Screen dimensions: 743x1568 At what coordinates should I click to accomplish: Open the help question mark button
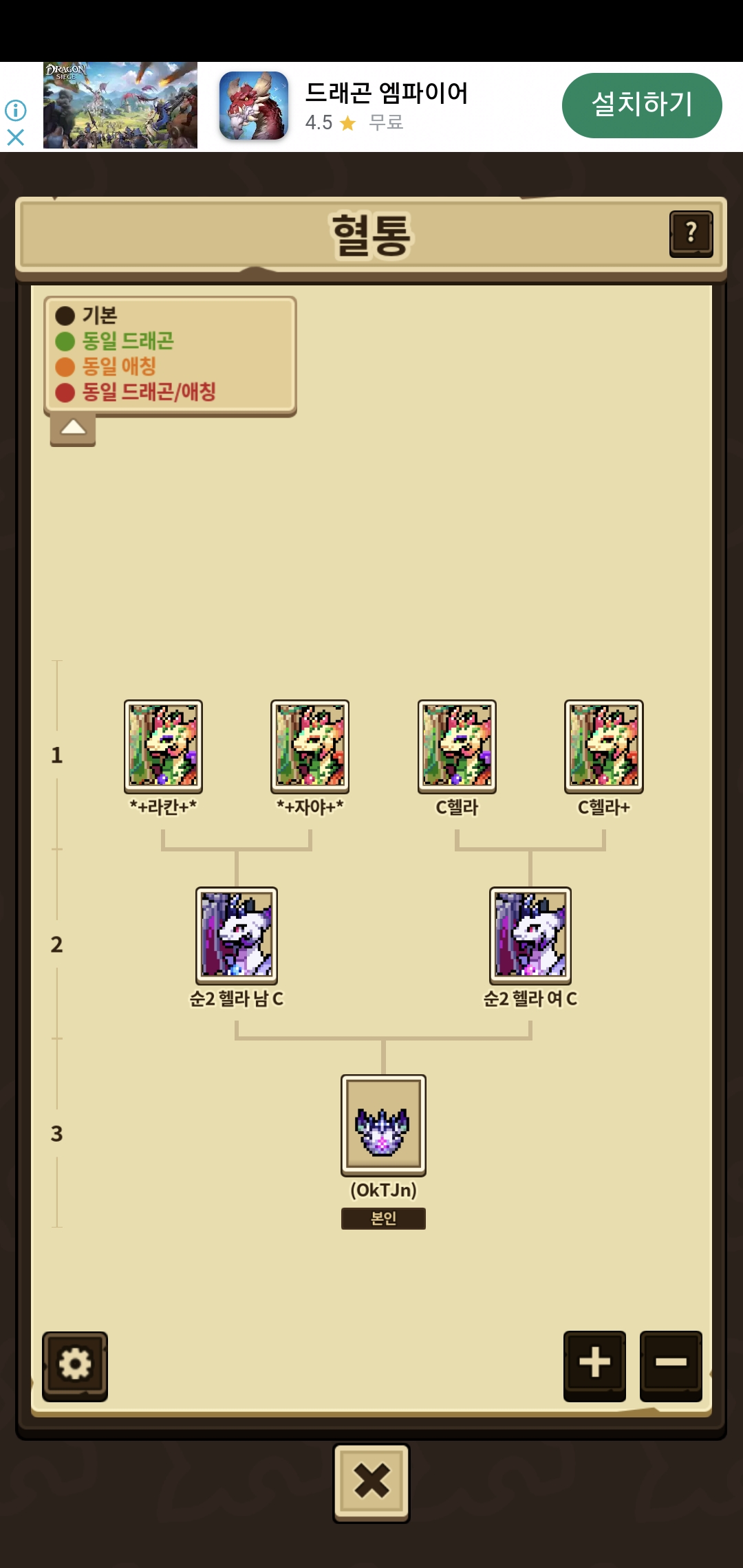pos(691,234)
